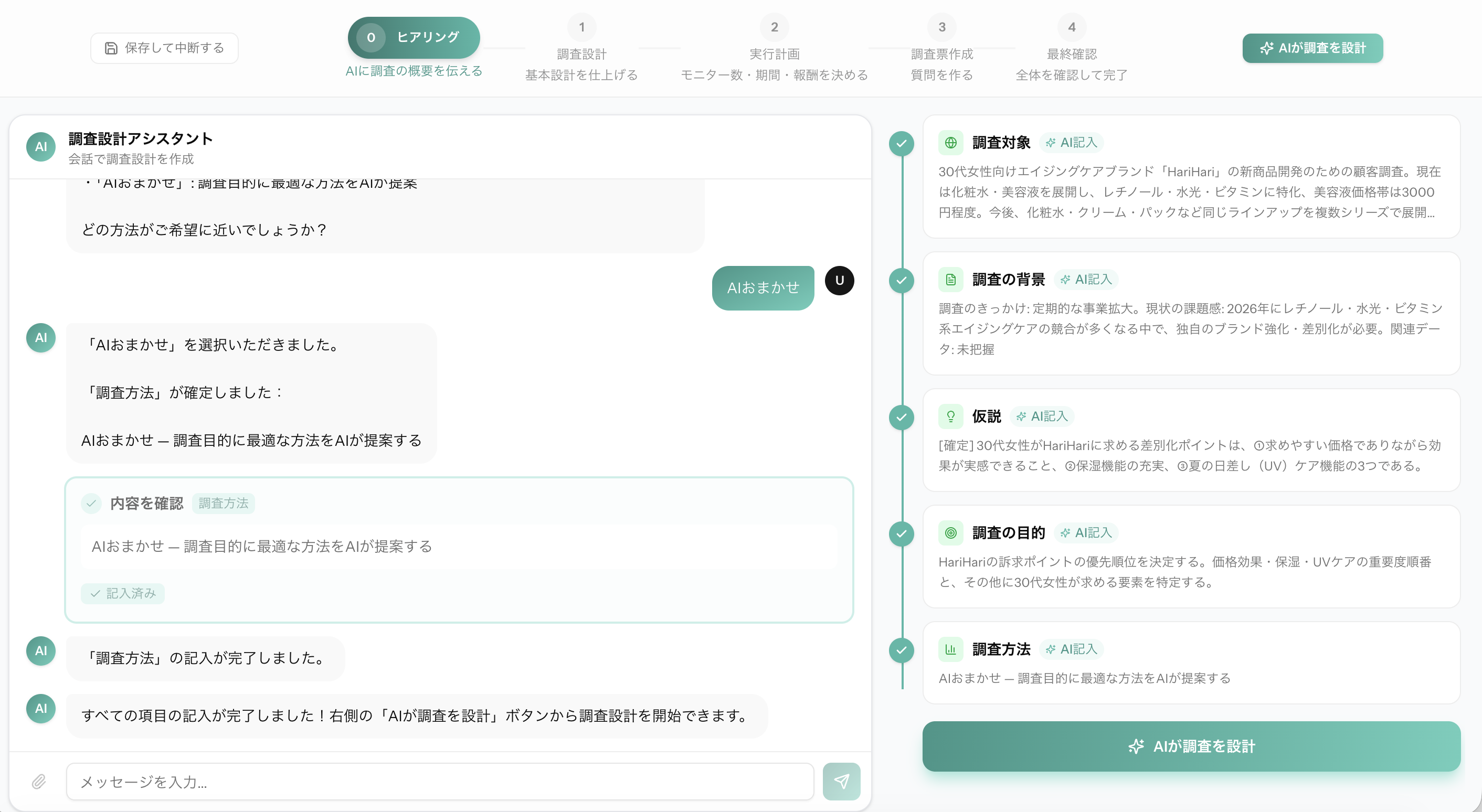Click the AI avatar beside 記入が完了しました message
1482x812 pixels.
point(41,650)
